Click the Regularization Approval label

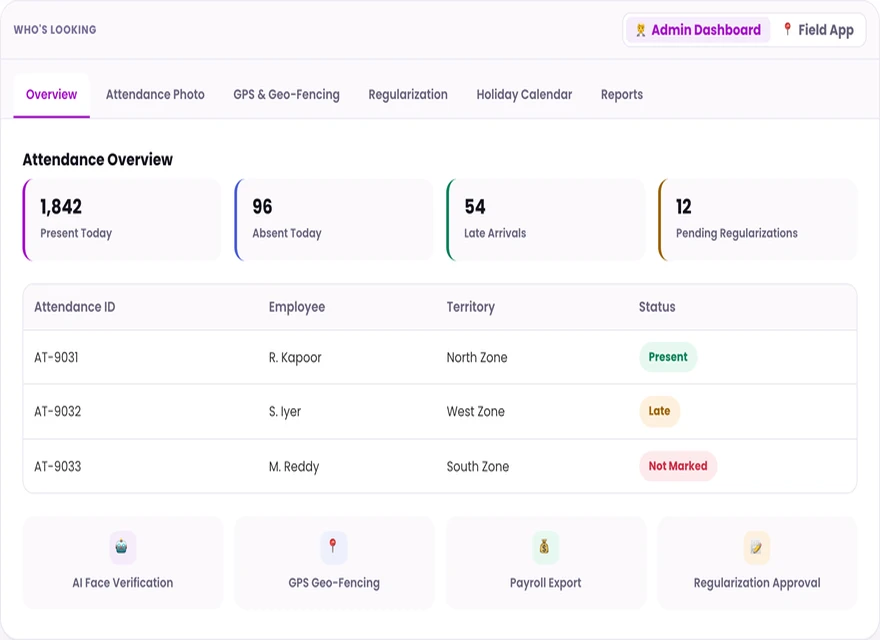coord(757,583)
